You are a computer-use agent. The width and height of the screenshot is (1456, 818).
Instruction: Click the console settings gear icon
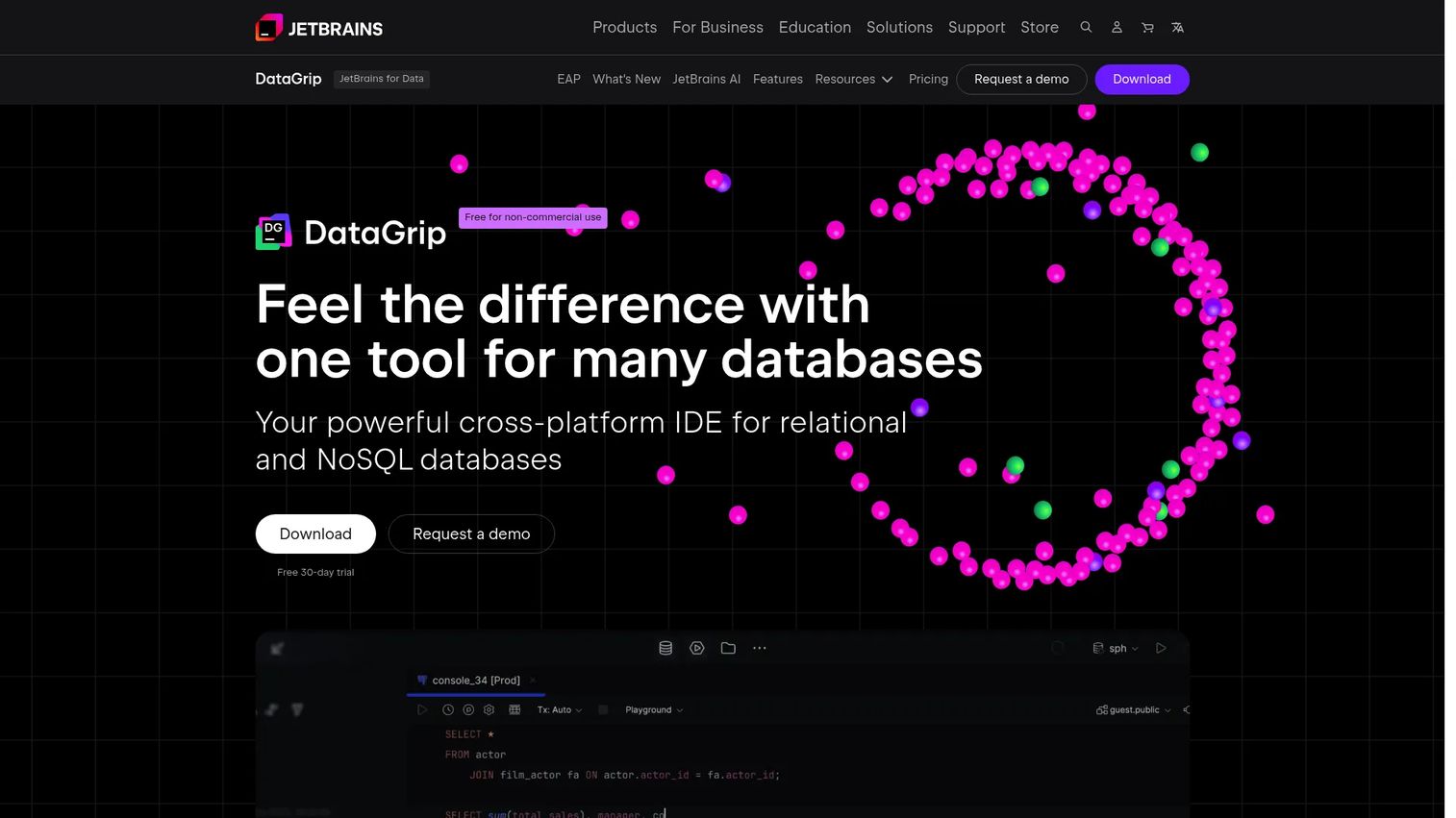(x=489, y=709)
